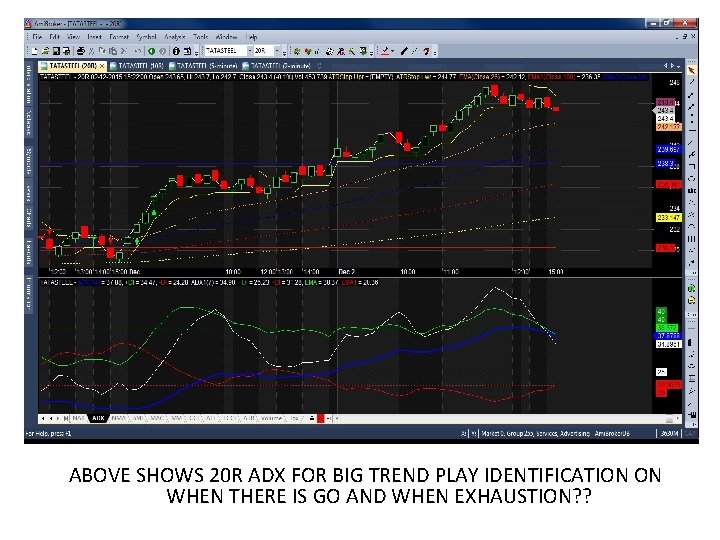Open the 20R interval dropdown
This screenshot has height=540, width=720.
[x=277, y=51]
